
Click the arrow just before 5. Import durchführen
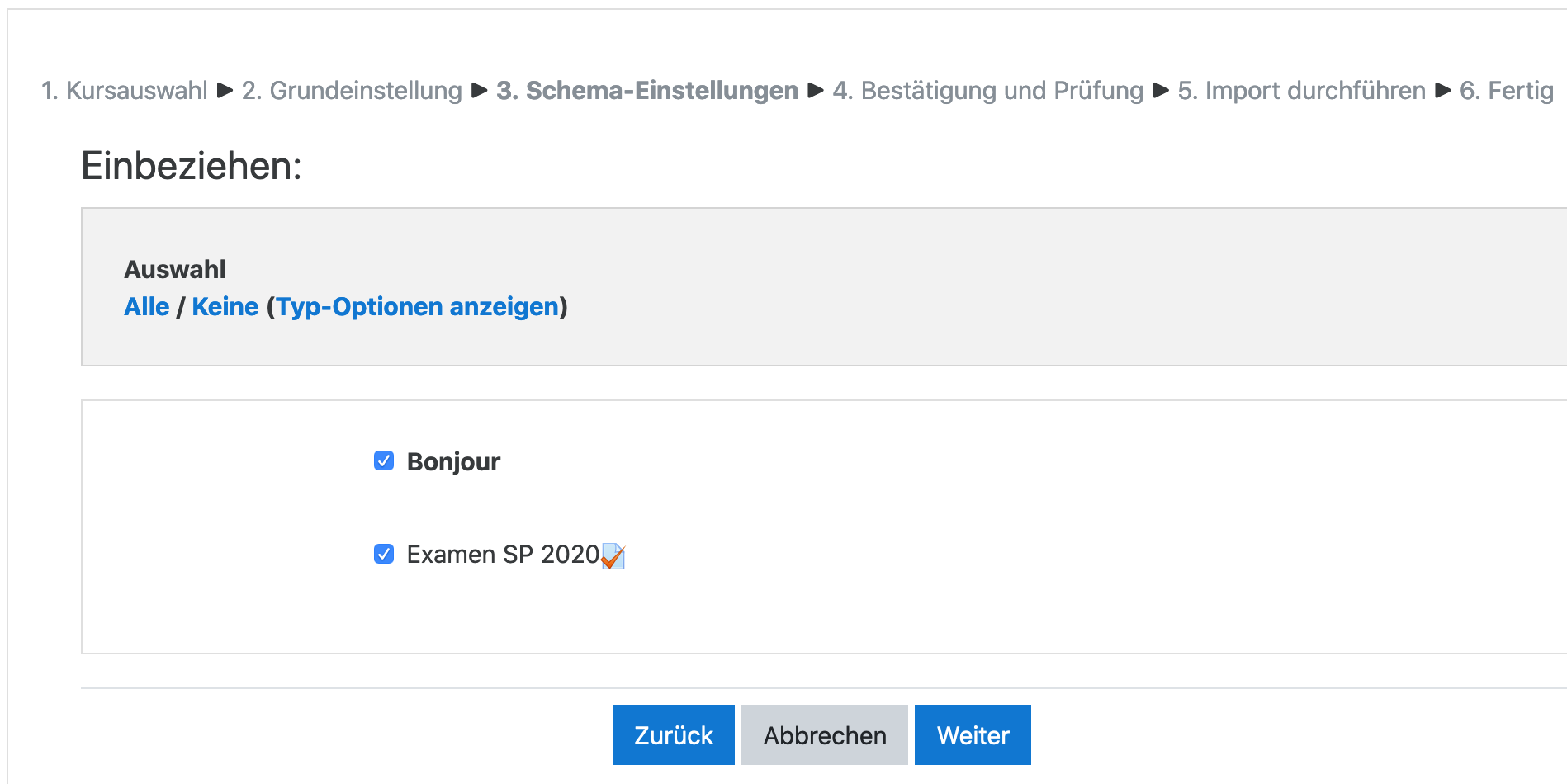point(1161,90)
